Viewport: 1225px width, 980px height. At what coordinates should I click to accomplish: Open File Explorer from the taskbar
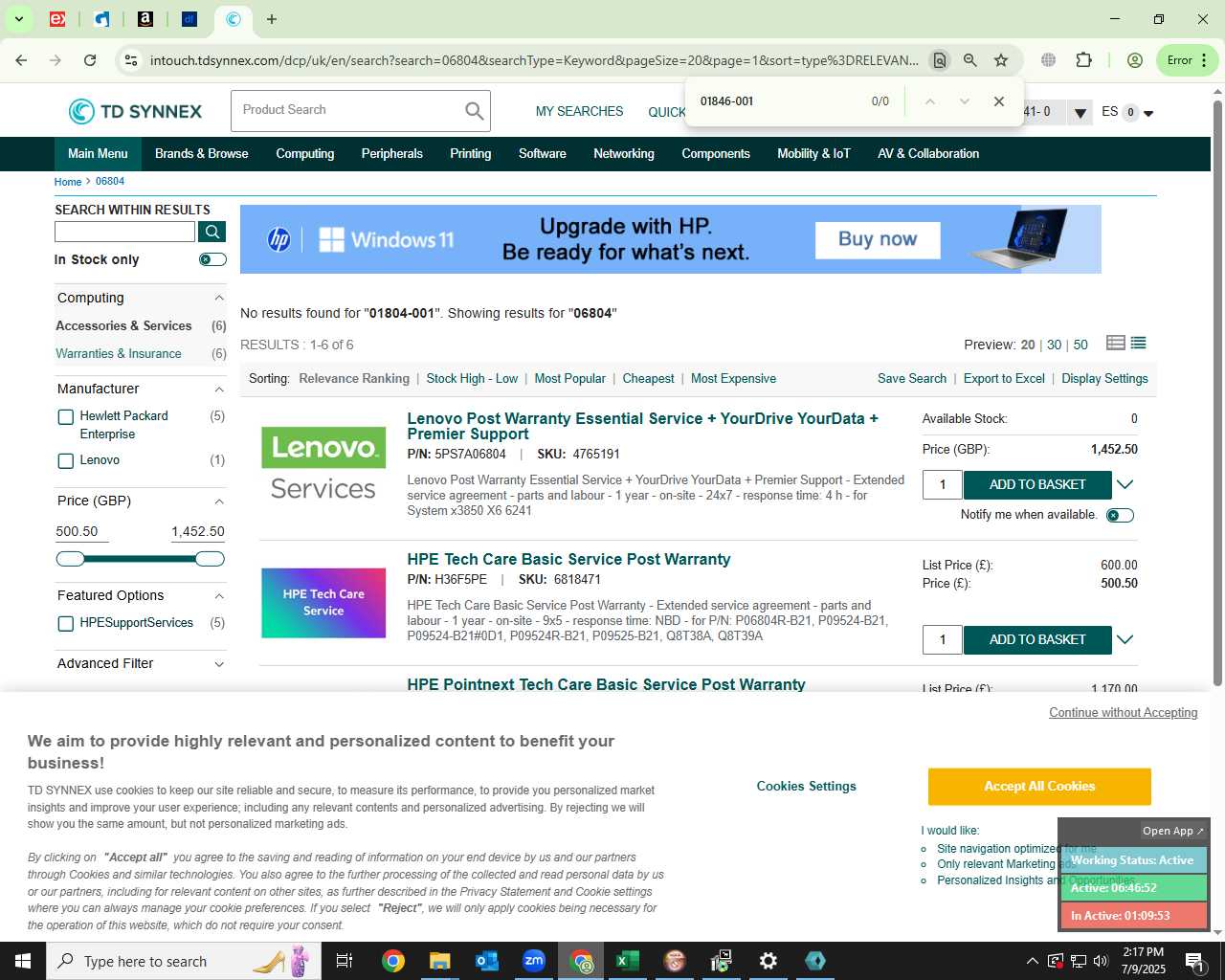440,961
